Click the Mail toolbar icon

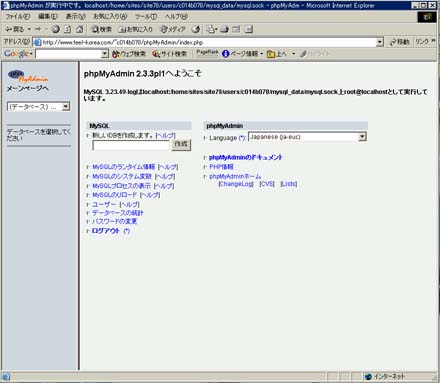(211, 29)
